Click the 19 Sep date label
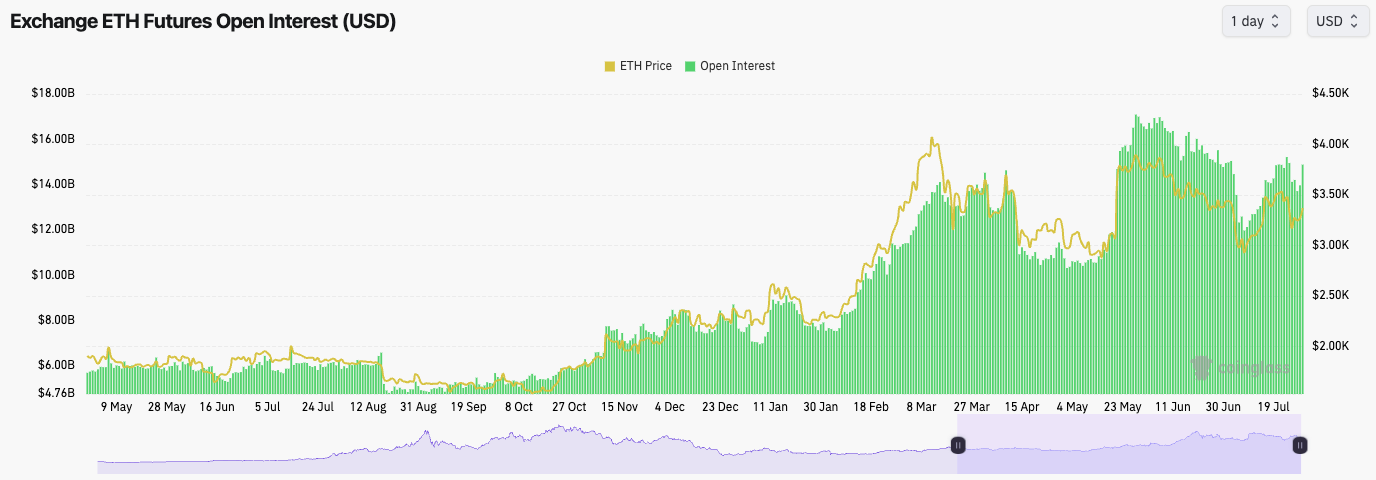Image resolution: width=1376 pixels, height=480 pixels. [x=469, y=407]
